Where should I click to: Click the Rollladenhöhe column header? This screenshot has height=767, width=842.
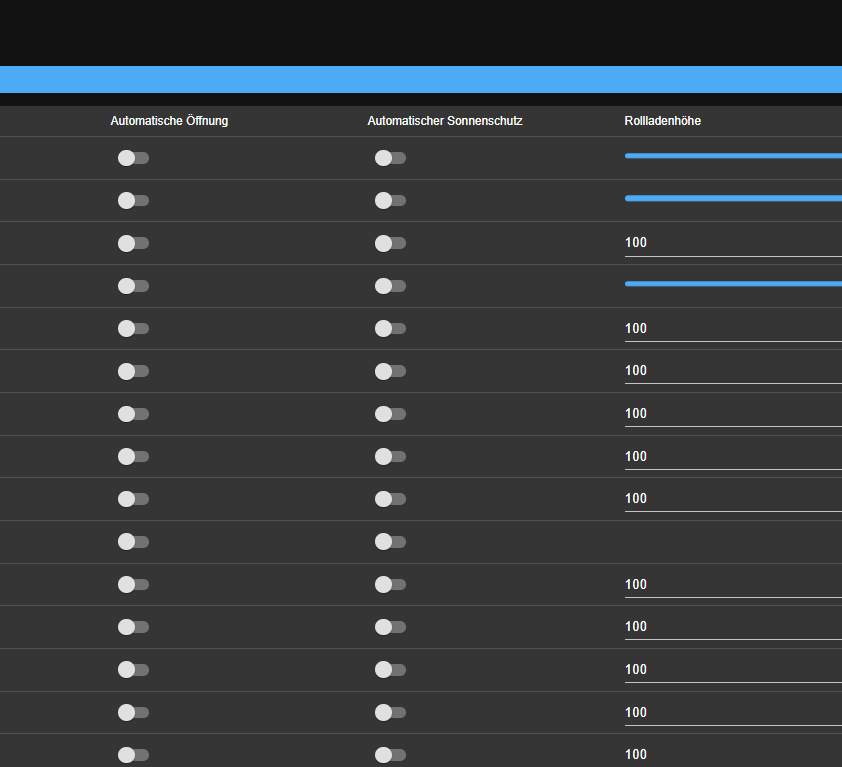coord(662,121)
